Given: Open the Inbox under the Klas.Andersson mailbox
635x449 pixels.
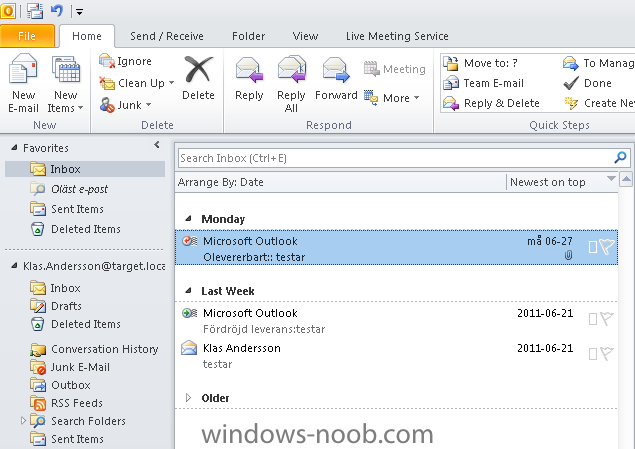Looking at the screenshot, I should [x=55, y=288].
